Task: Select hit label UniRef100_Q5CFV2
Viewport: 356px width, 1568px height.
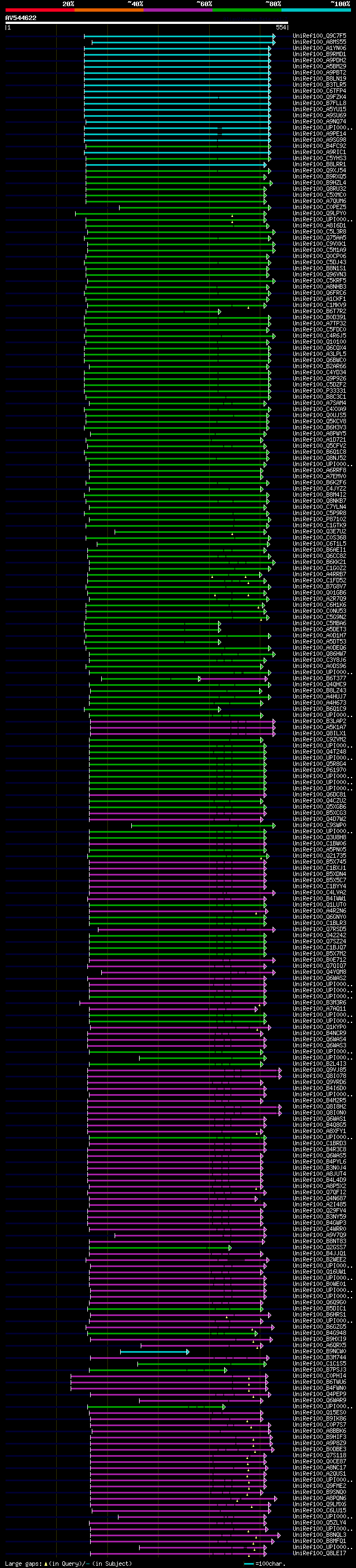Action: [x=319, y=446]
